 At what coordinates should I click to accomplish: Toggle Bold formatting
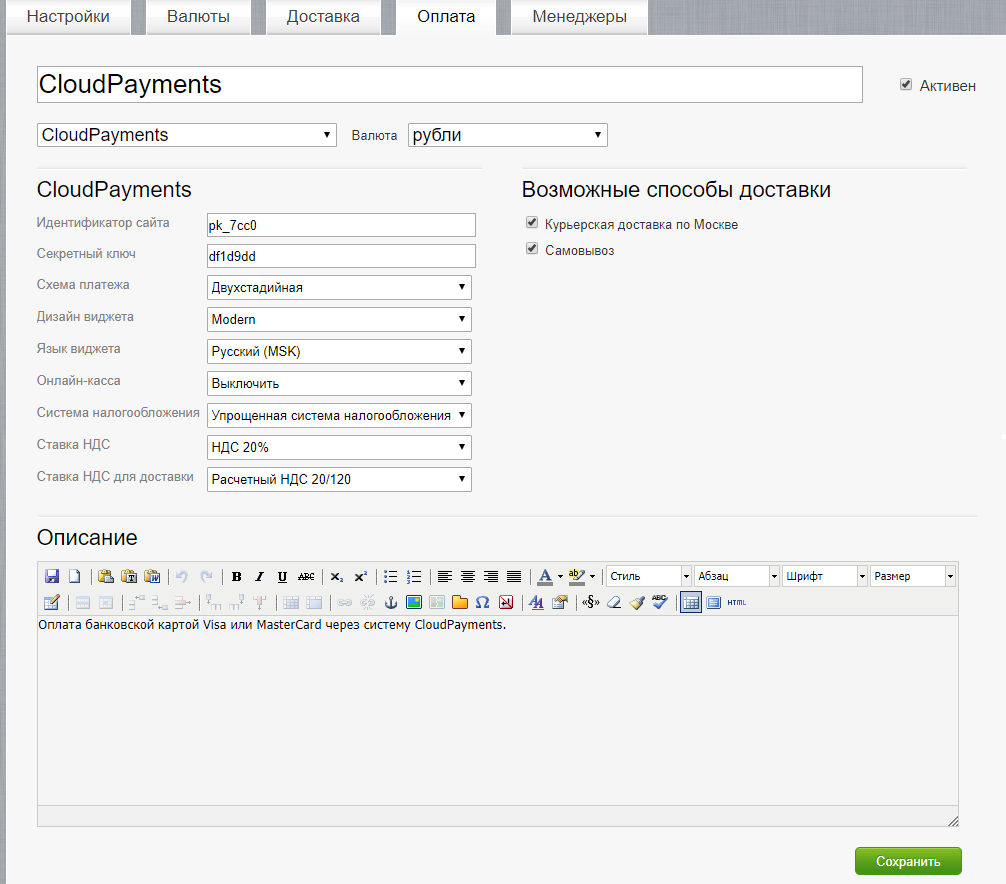(237, 576)
